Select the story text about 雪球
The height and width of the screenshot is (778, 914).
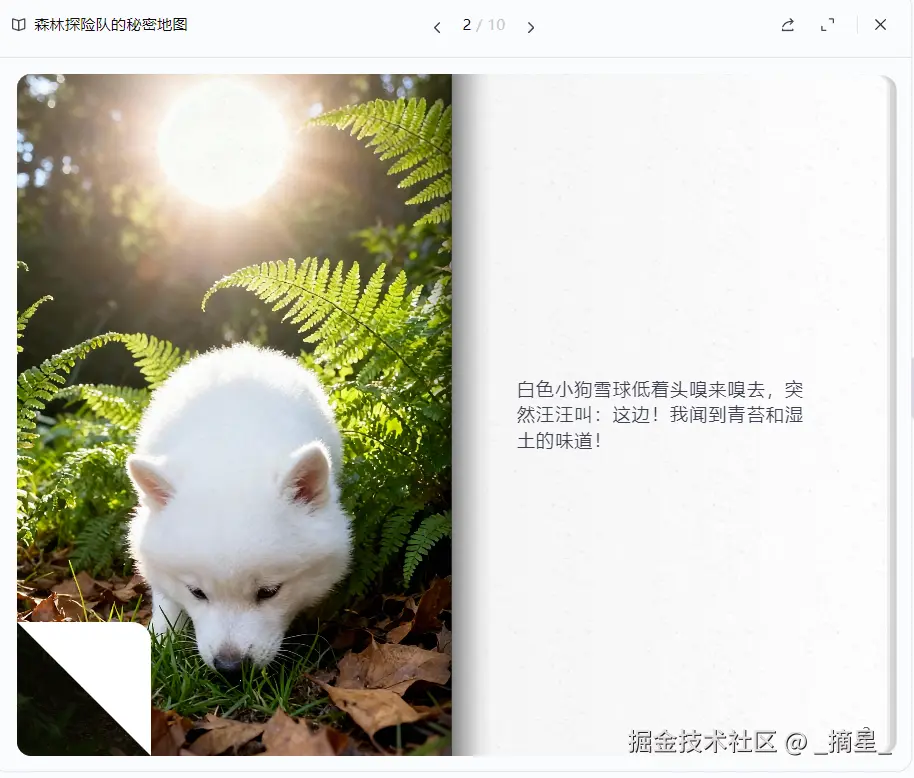(660, 415)
